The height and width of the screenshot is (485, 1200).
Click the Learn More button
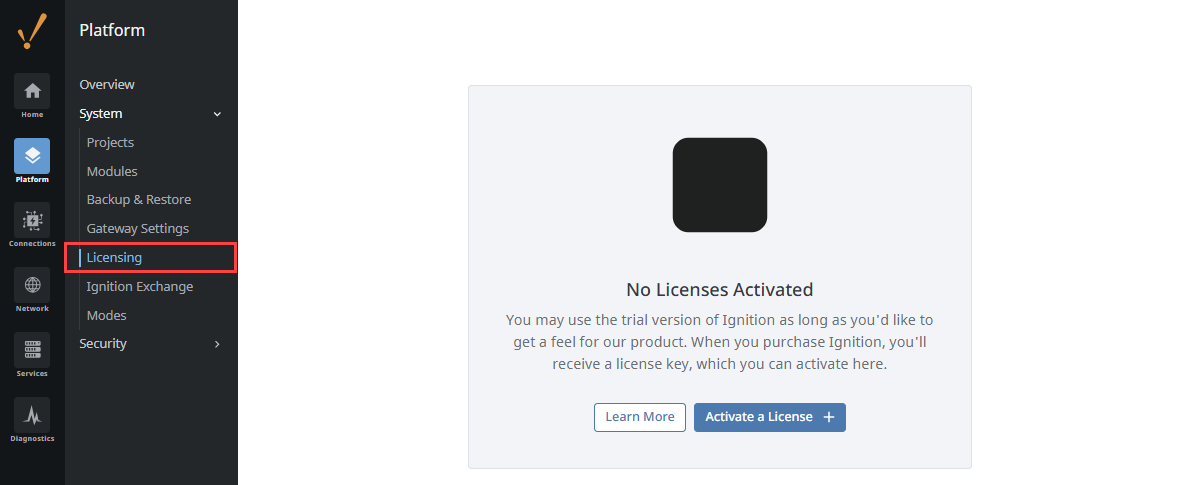640,417
